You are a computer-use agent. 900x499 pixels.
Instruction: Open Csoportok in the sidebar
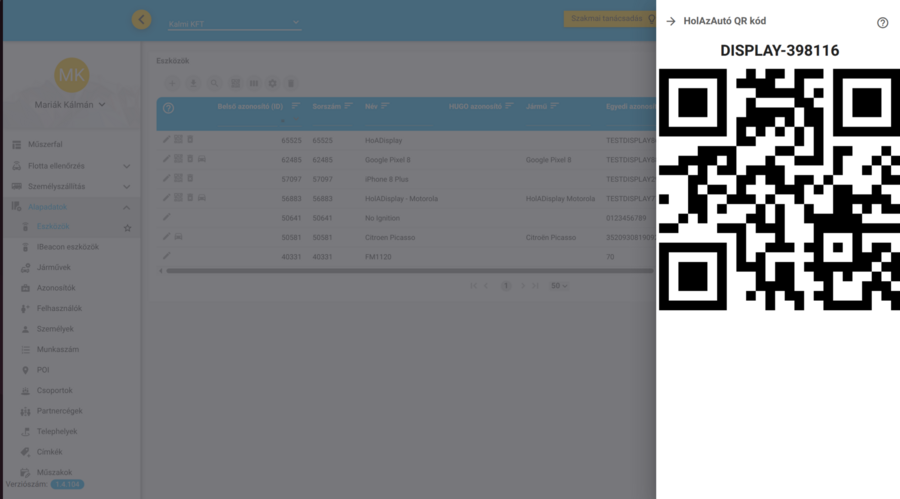pyautogui.click(x=55, y=390)
